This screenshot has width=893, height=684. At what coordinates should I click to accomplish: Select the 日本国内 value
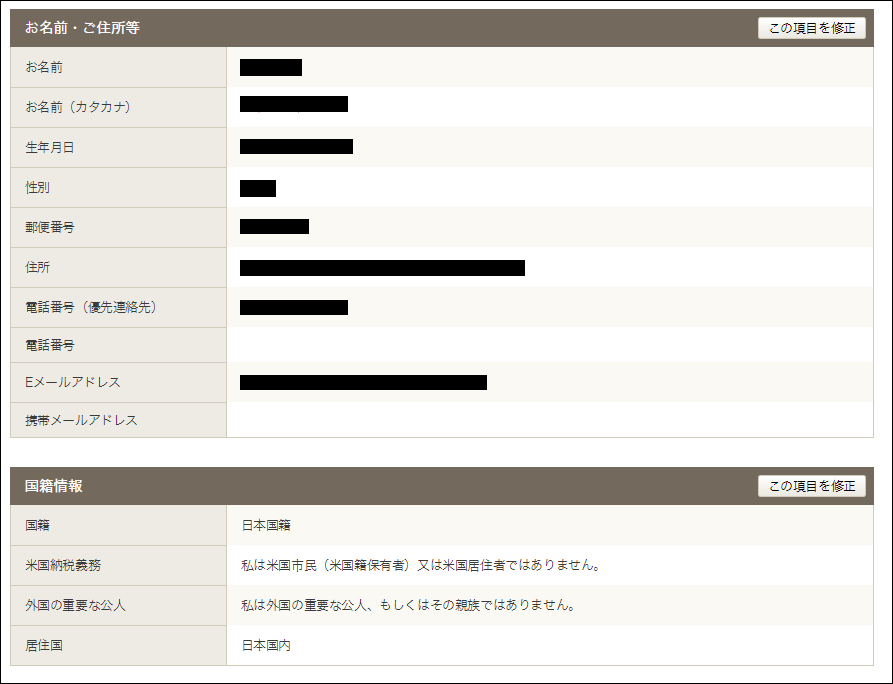tap(266, 645)
